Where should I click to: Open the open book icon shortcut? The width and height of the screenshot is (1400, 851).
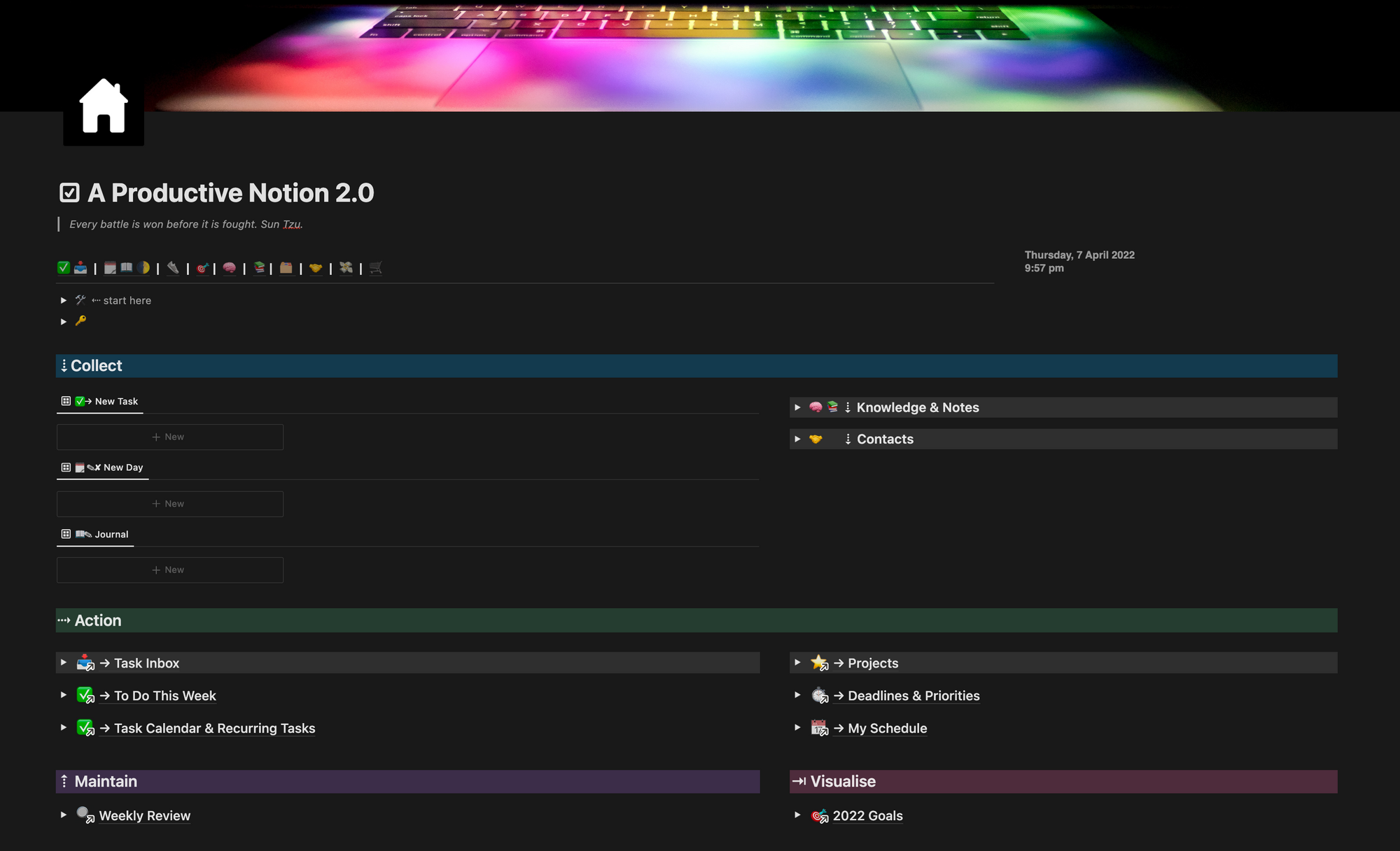click(x=127, y=267)
